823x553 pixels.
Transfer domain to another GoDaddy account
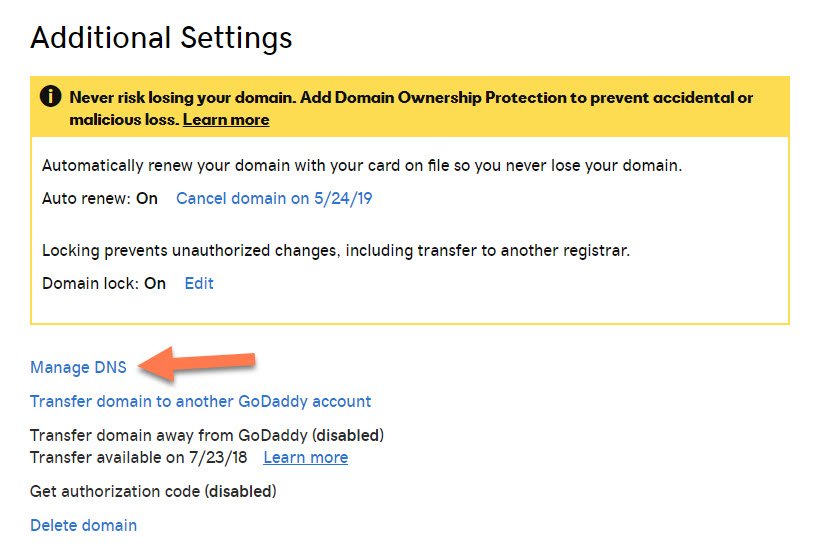(x=201, y=401)
